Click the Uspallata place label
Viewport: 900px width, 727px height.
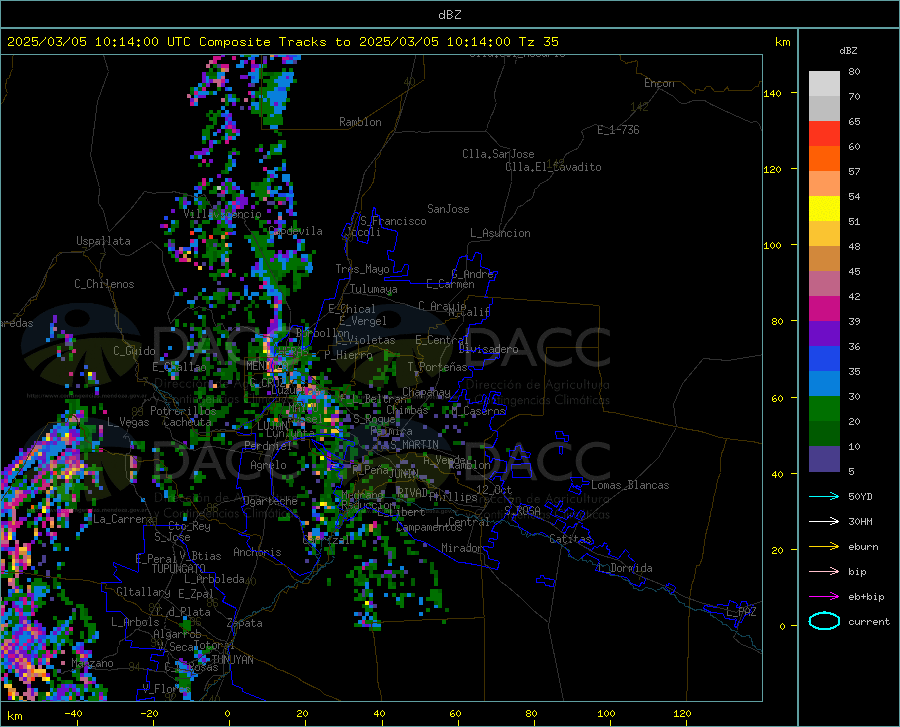pos(103,241)
